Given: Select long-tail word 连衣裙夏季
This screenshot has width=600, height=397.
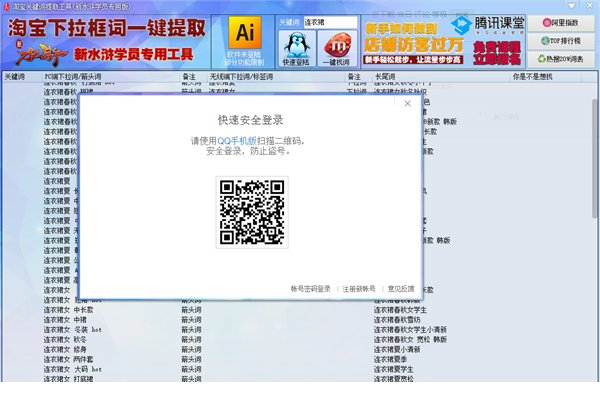Looking at the screenshot, I should [390, 359].
